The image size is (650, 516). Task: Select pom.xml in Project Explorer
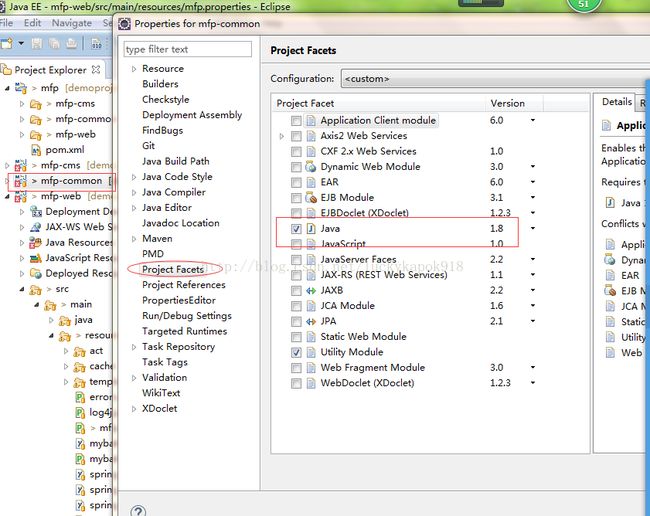point(65,150)
